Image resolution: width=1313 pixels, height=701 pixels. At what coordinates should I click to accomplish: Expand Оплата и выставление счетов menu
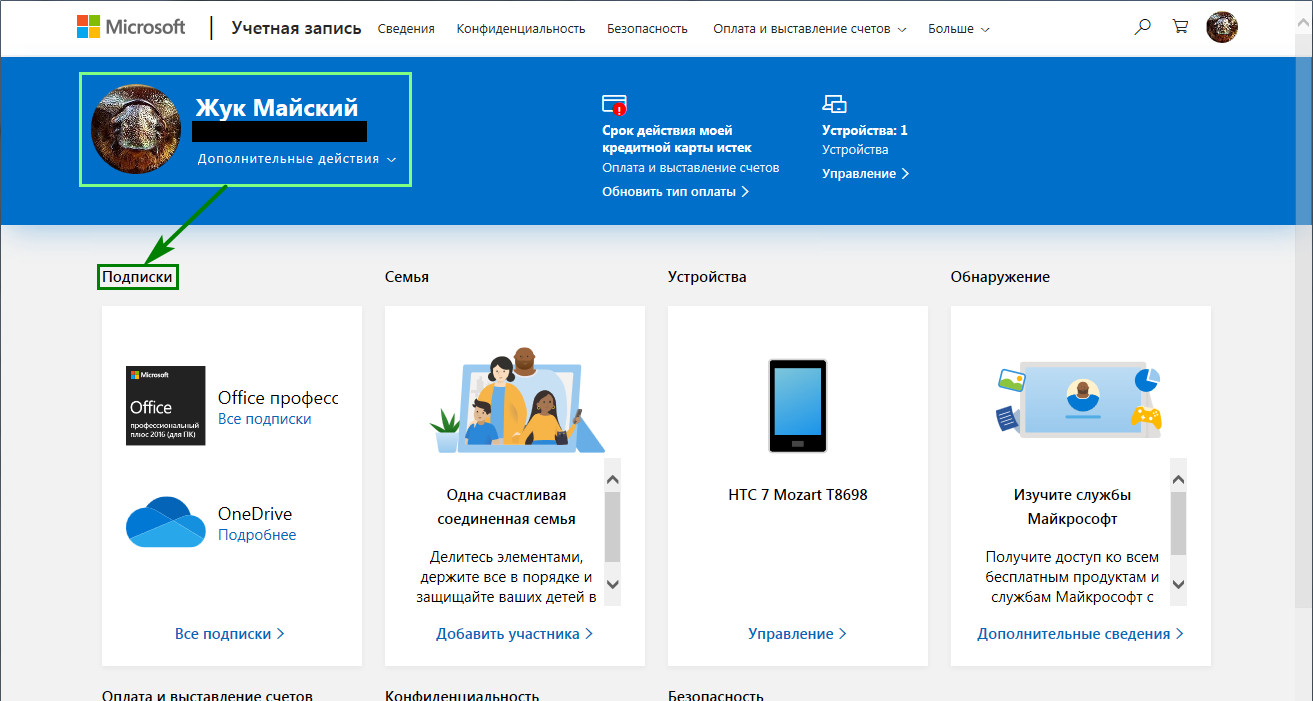pyautogui.click(x=810, y=29)
